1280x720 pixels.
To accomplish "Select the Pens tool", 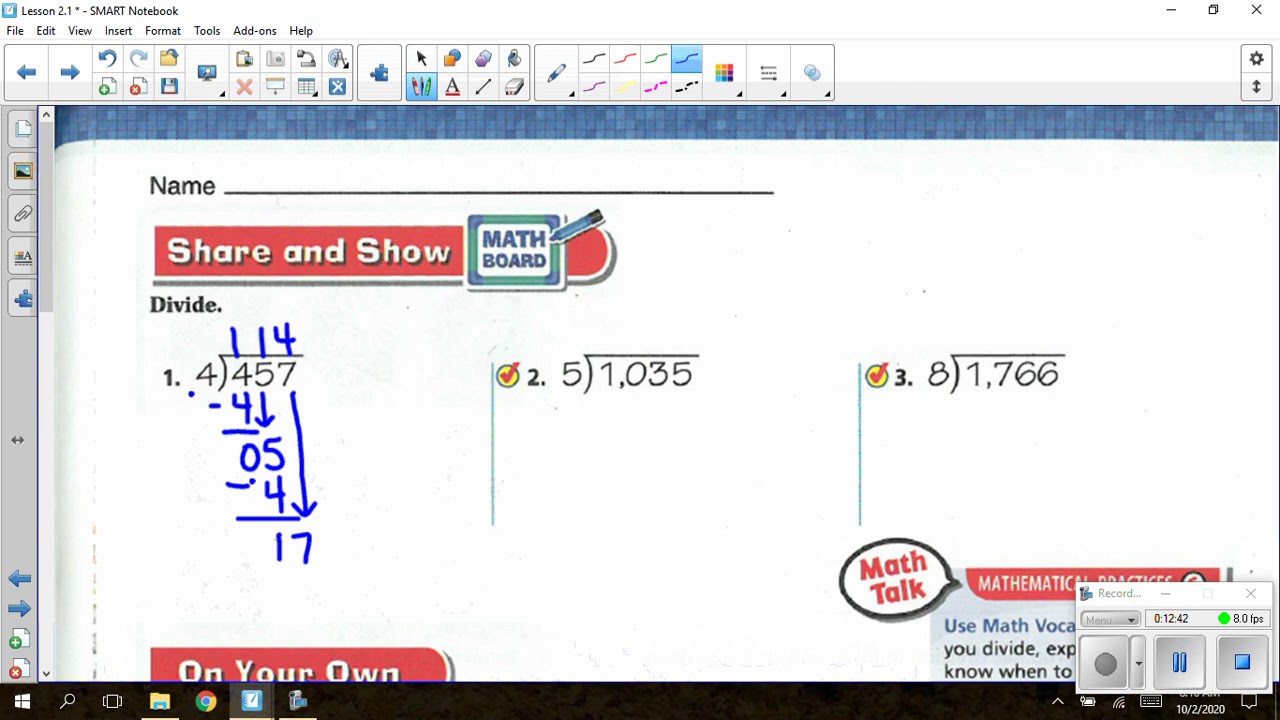I will pyautogui.click(x=421, y=87).
